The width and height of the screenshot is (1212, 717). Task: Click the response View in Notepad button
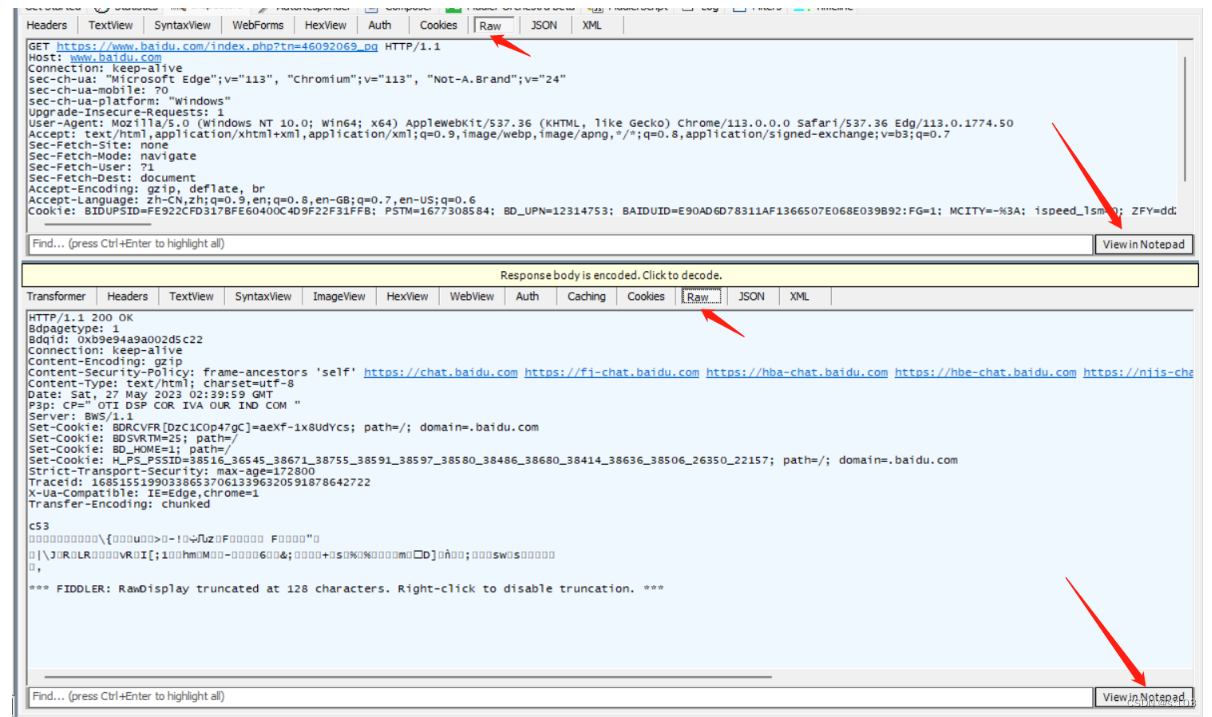[x=1144, y=697]
